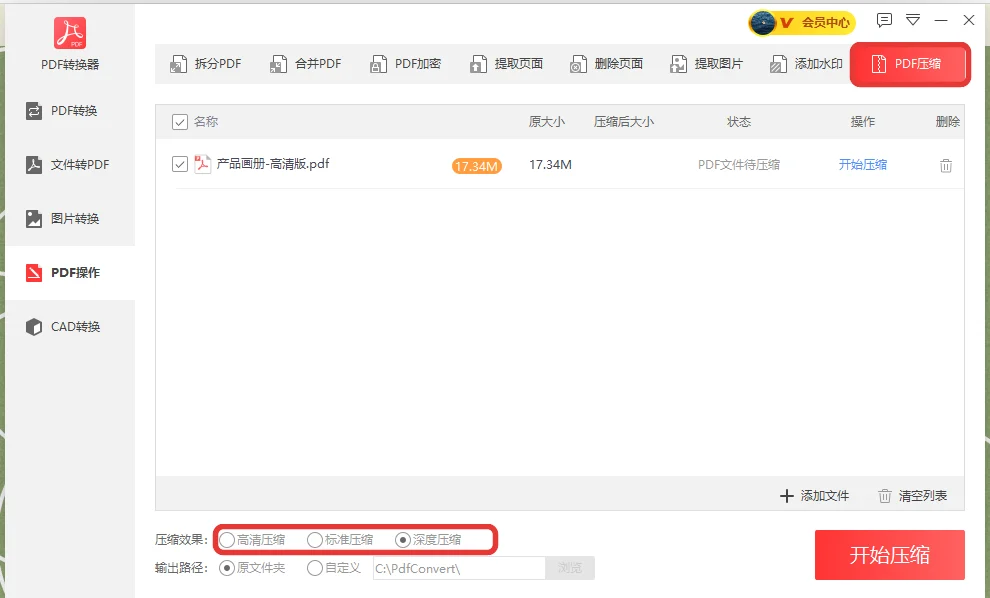The image size is (990, 598).
Task: Click the PDF加密 lock icon
Action: point(378,64)
